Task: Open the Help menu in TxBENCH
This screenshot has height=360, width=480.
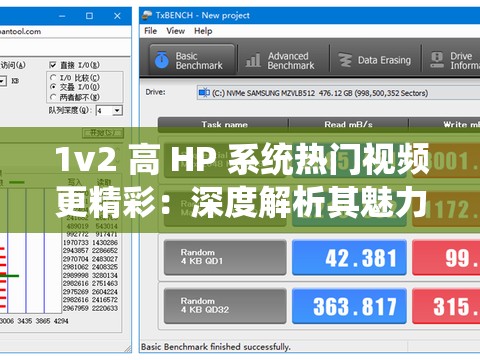Action: [x=203, y=31]
